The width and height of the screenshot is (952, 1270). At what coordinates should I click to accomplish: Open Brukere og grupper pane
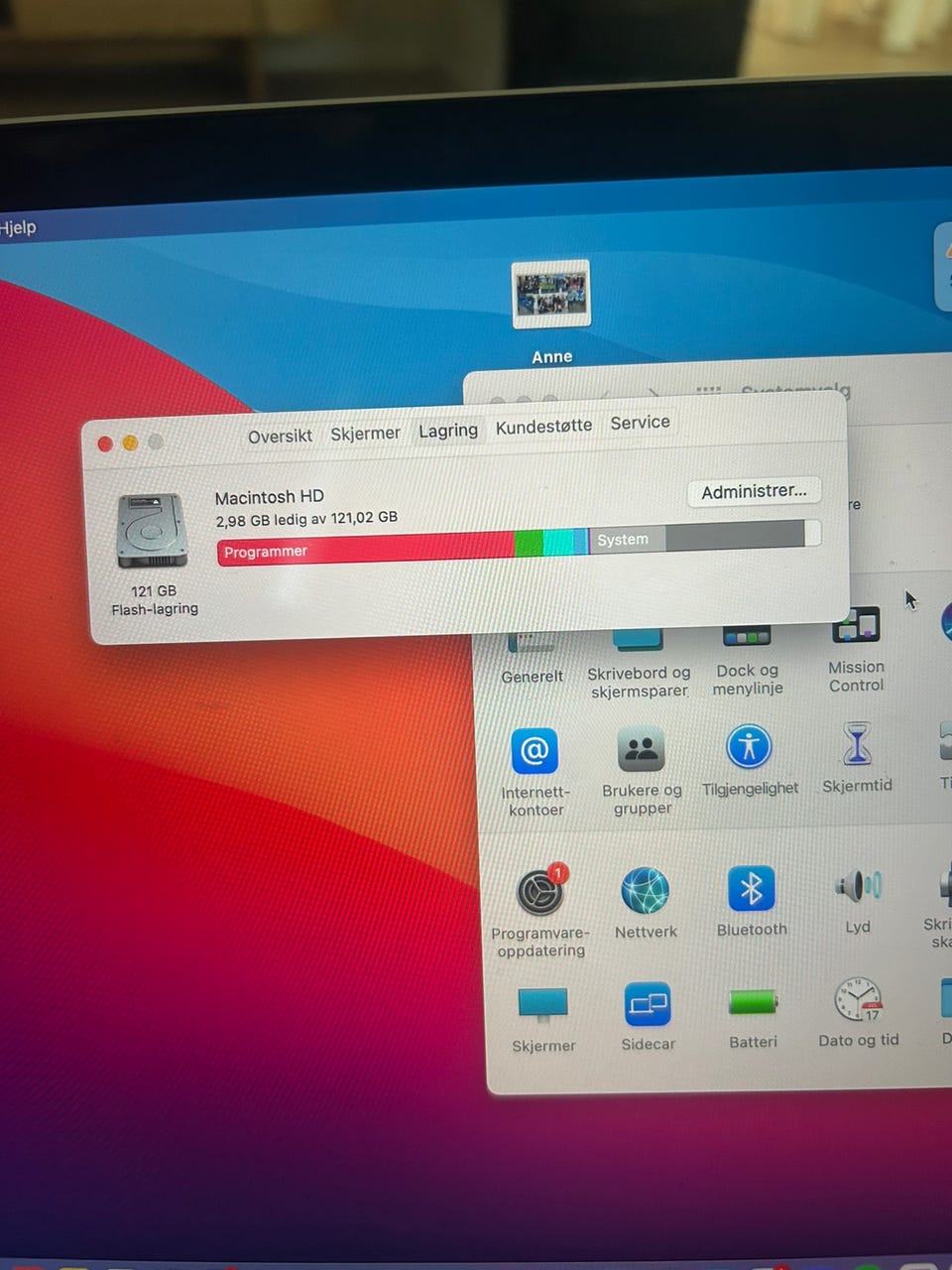(642, 770)
